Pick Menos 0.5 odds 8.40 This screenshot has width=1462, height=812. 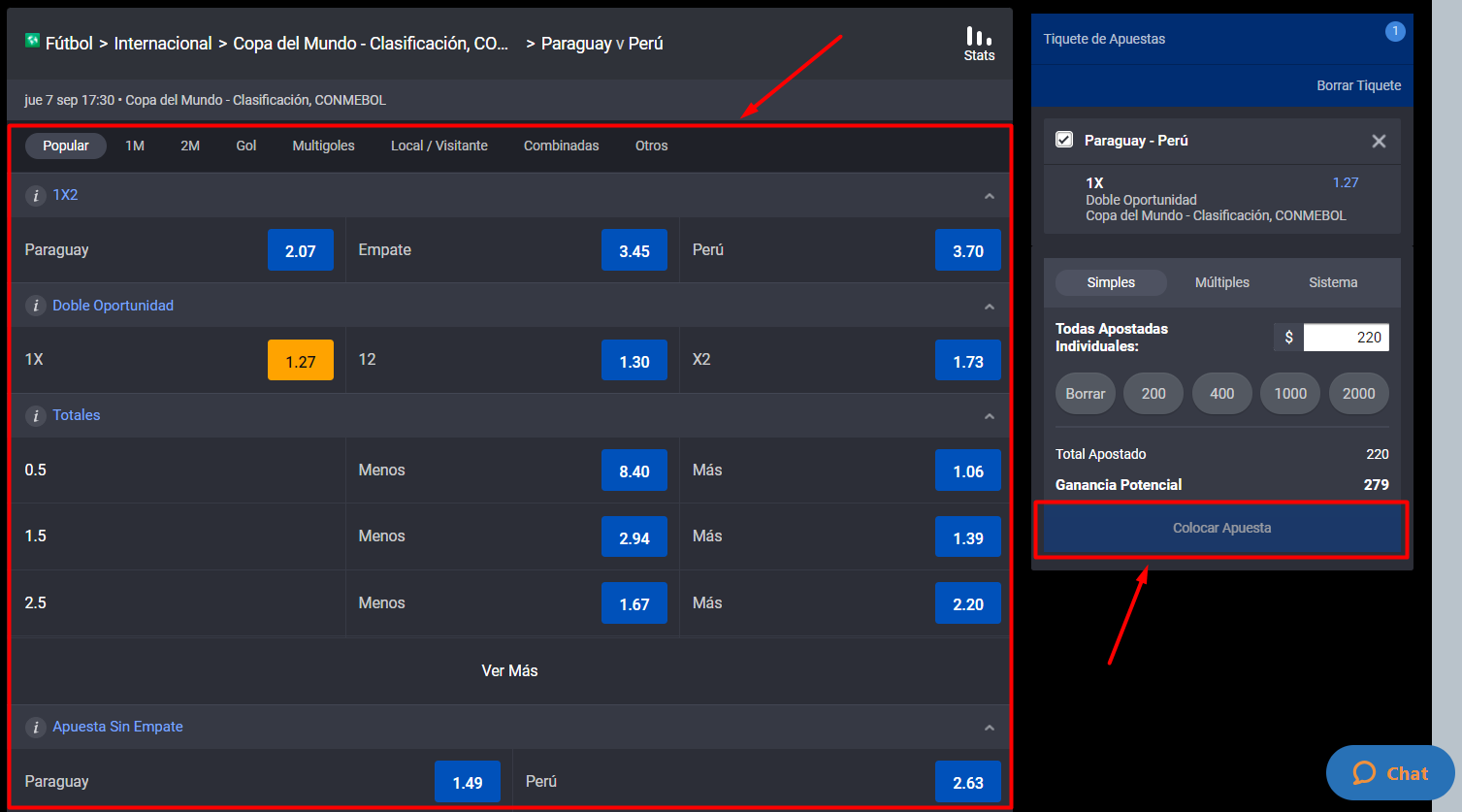click(x=634, y=471)
